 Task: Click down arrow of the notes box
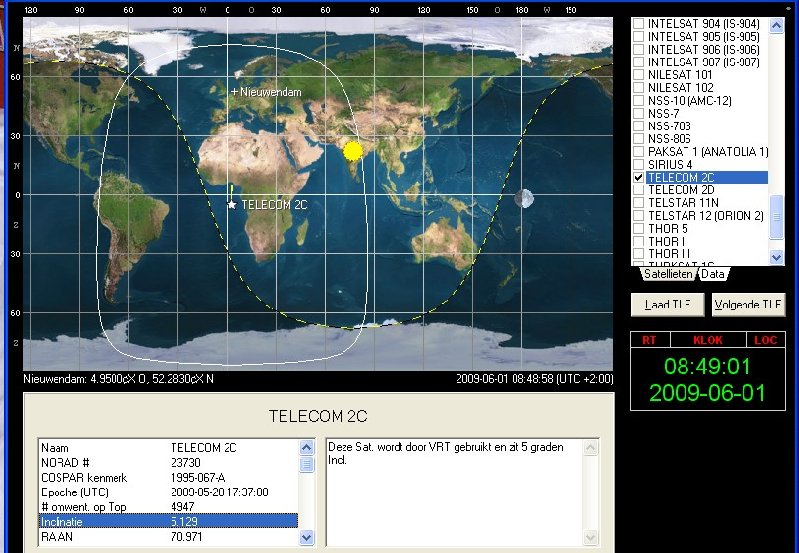(590, 537)
